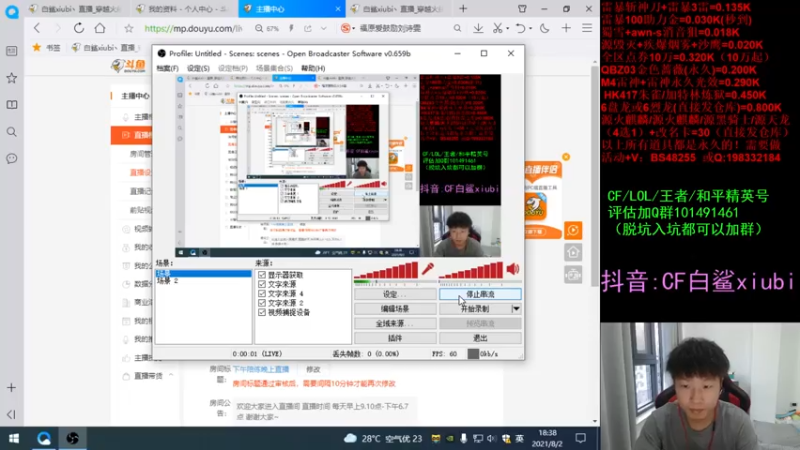The height and width of the screenshot is (450, 800).
Task: Toggle 文字来源 source checkbox
Action: click(x=262, y=284)
